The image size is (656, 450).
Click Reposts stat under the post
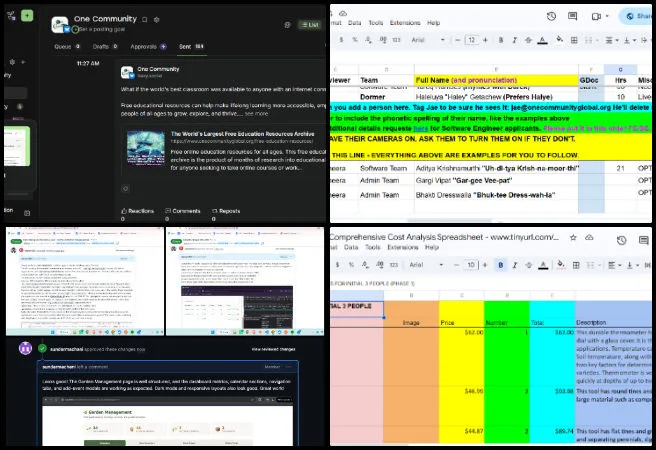[226, 211]
